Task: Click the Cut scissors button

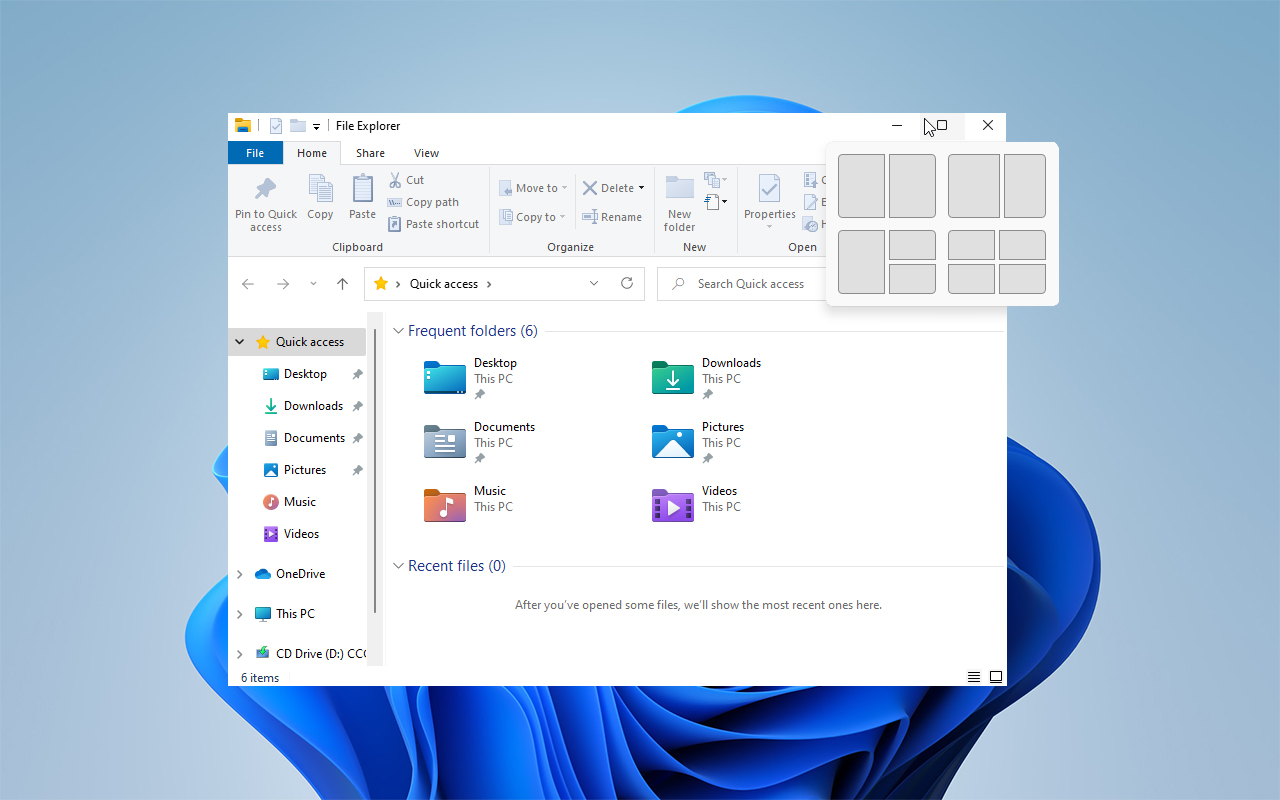Action: [x=406, y=180]
